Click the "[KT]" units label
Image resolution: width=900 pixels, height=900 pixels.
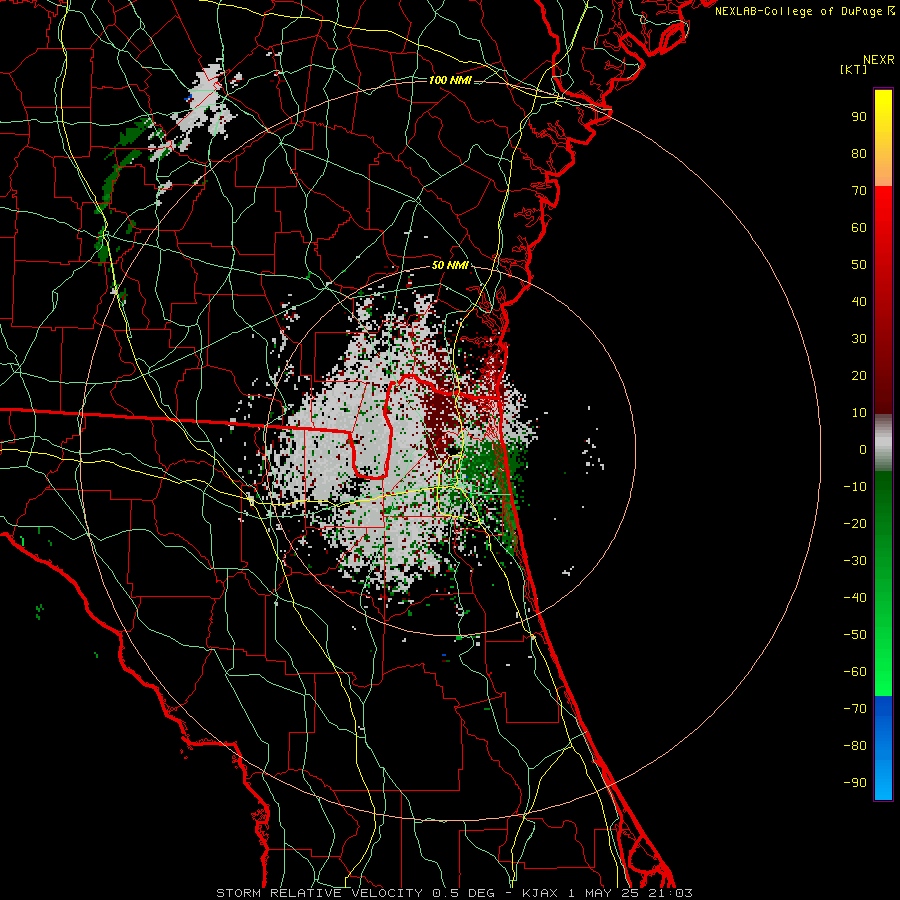pos(854,69)
